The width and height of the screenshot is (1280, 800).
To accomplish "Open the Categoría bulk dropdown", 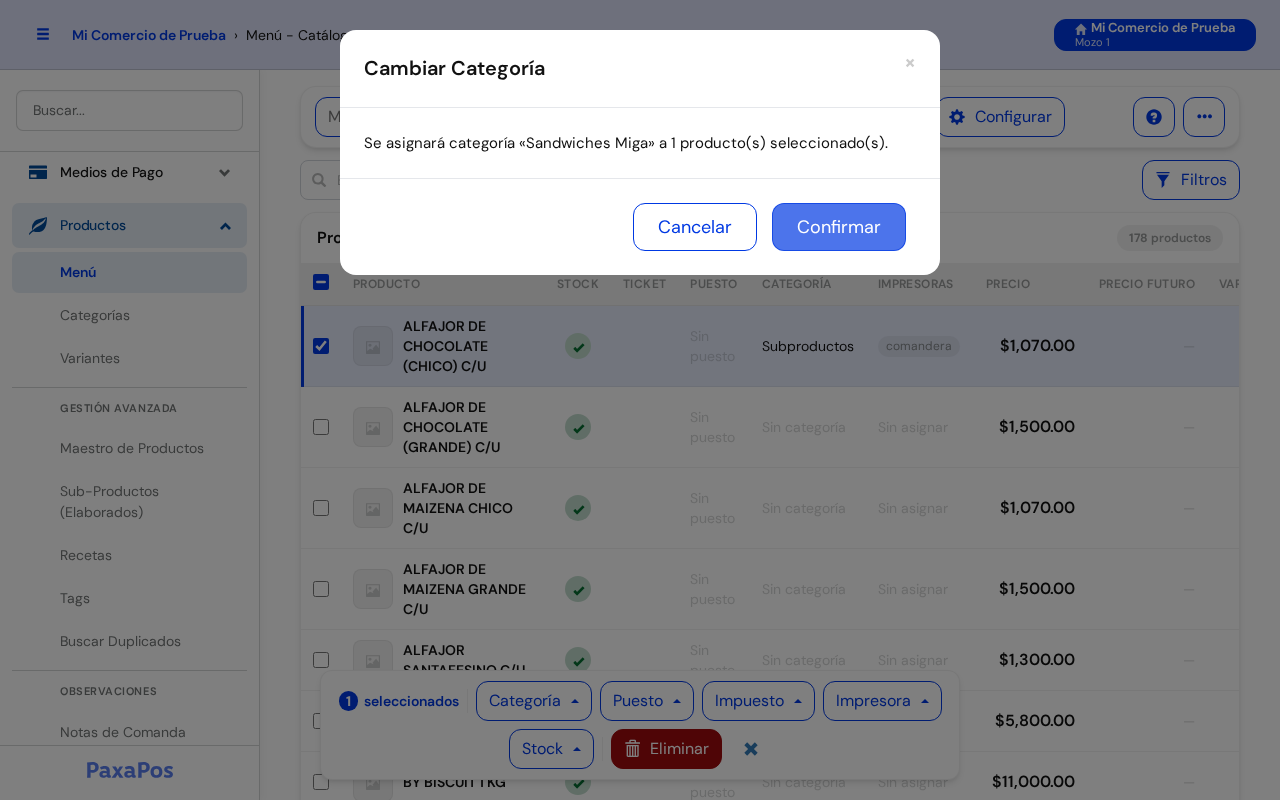I will 534,701.
